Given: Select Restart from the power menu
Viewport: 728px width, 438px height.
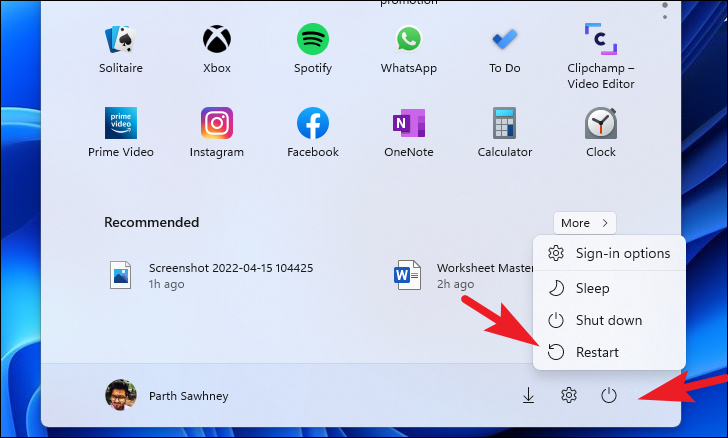Looking at the screenshot, I should coord(609,352).
